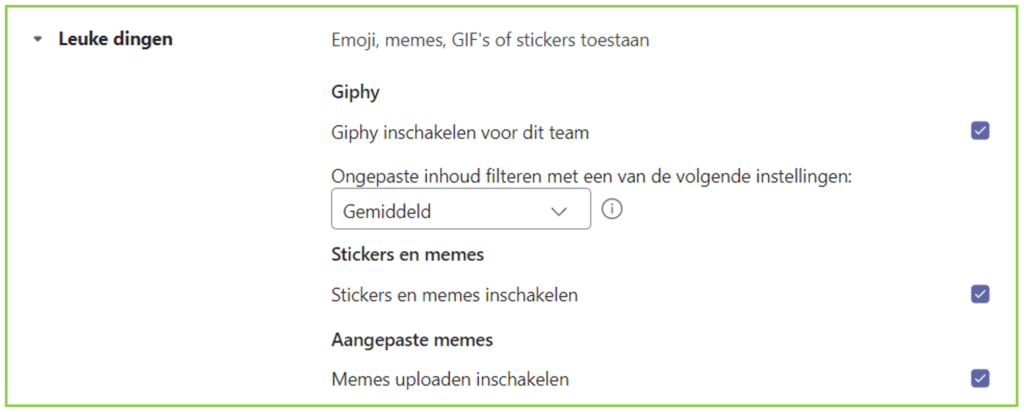Viewport: 1024px width, 412px height.
Task: Click the chevron arrow in Gemiddeld dropdown
Action: (558, 211)
